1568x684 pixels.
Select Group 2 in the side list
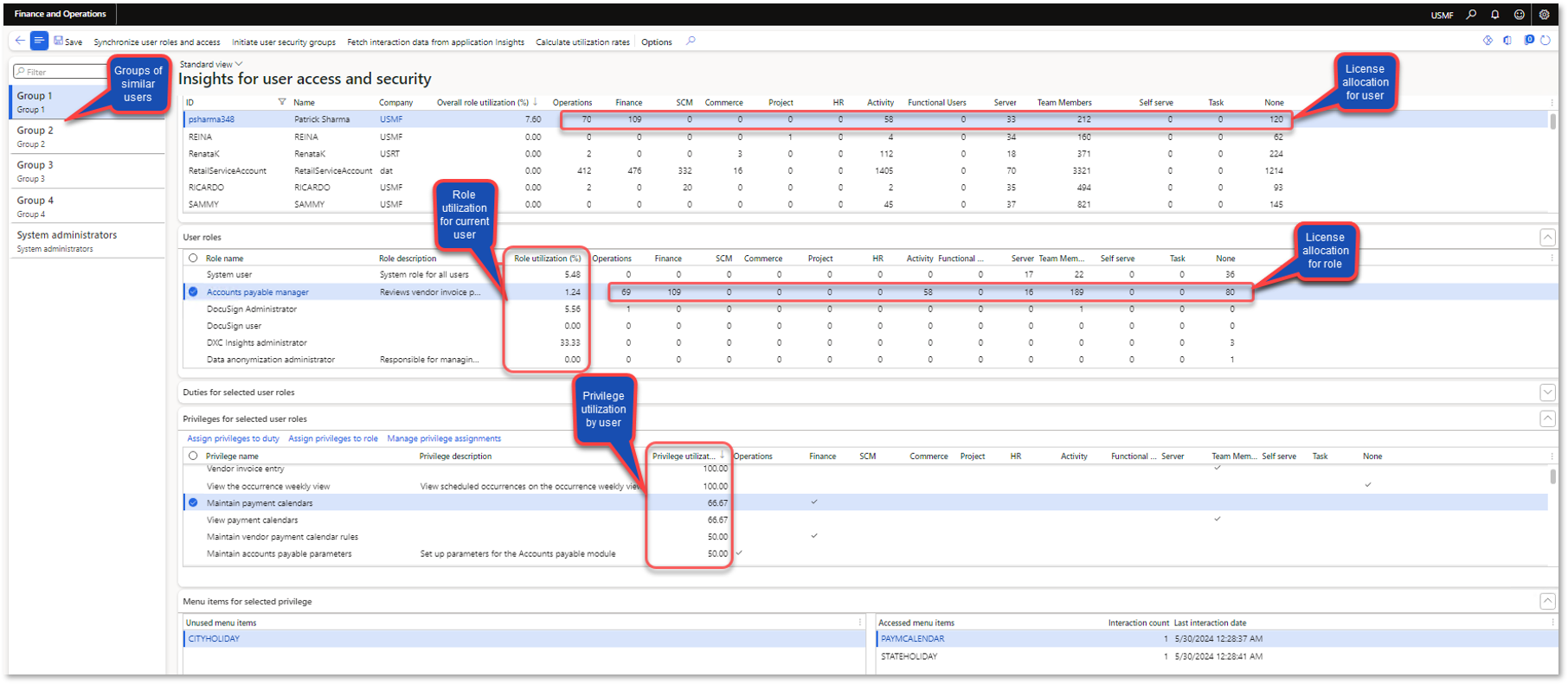87,137
